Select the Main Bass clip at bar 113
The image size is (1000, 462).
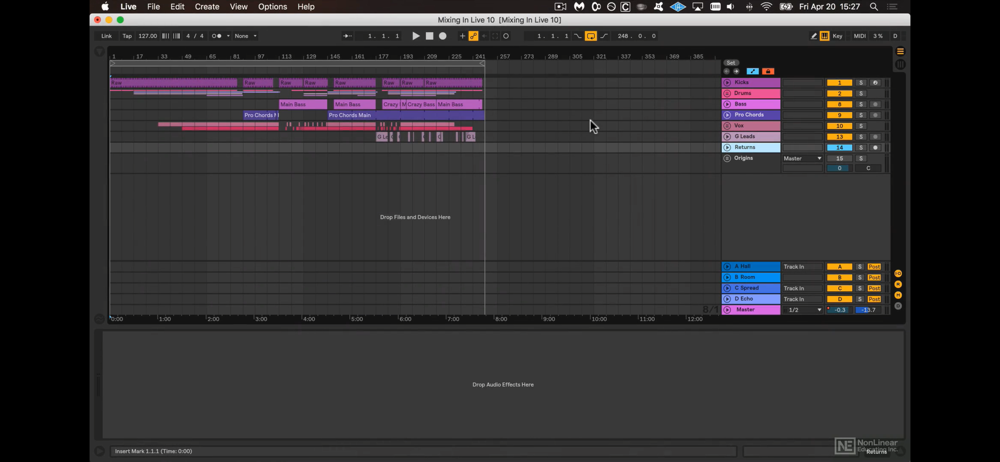coord(303,105)
